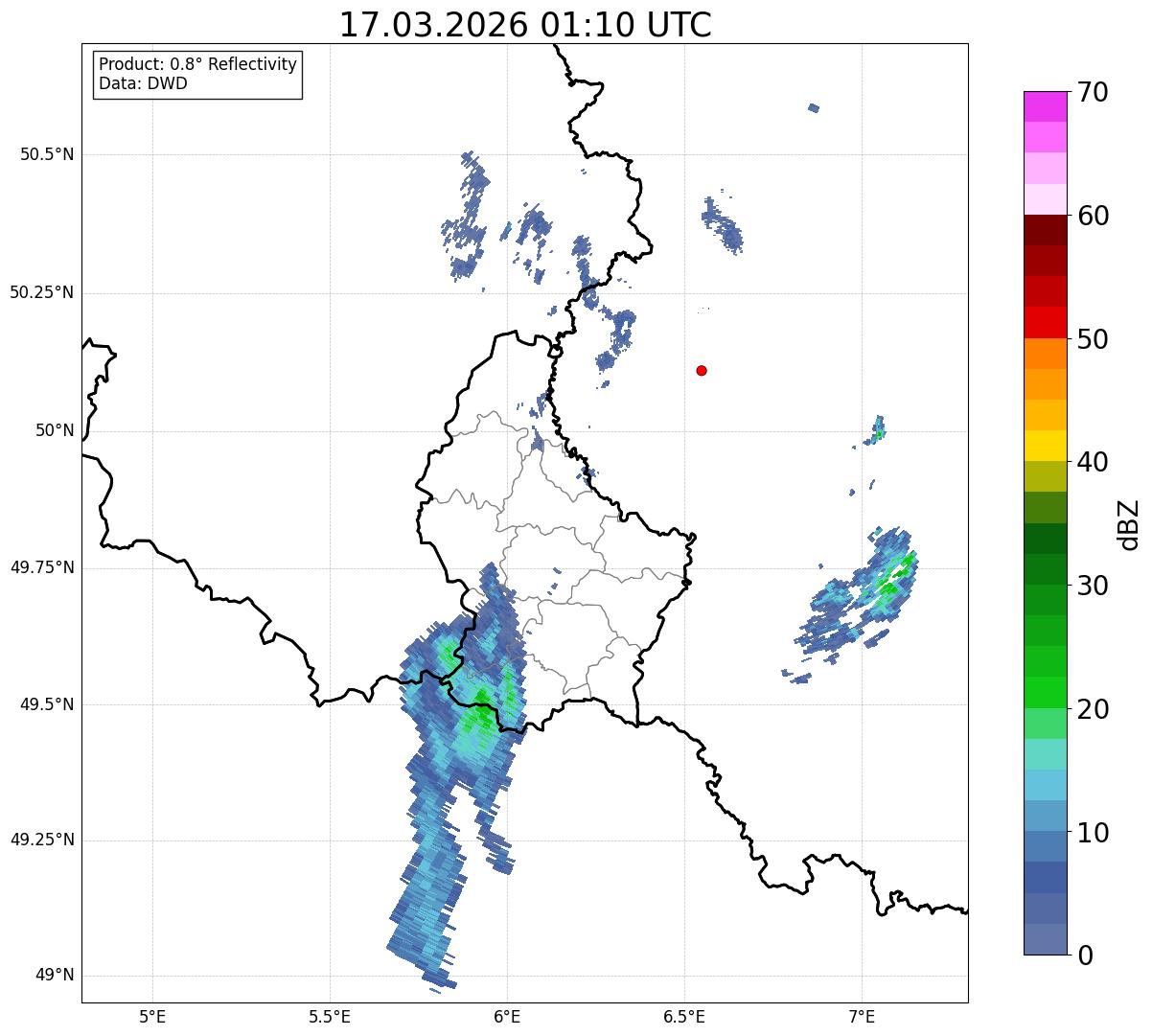The image size is (1152, 1036).
Task: Select the yellow 40 dBZ colorbar segment
Action: click(x=1048, y=446)
